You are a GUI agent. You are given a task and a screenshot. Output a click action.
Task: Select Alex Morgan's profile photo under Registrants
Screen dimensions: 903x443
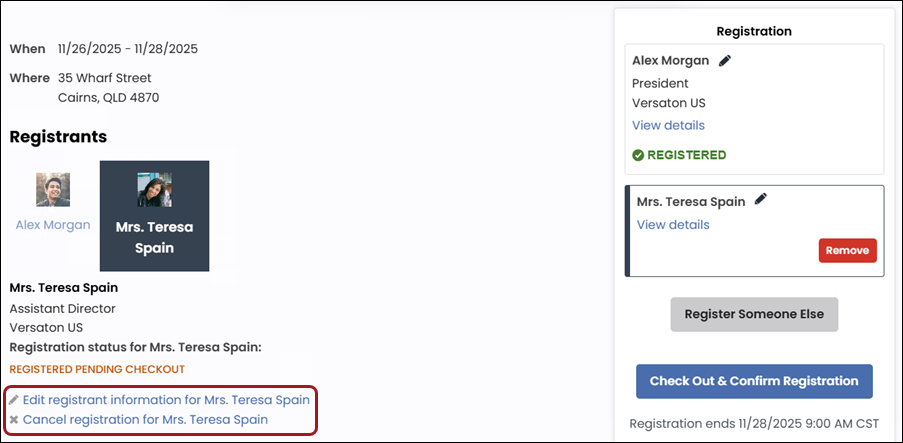point(53,190)
